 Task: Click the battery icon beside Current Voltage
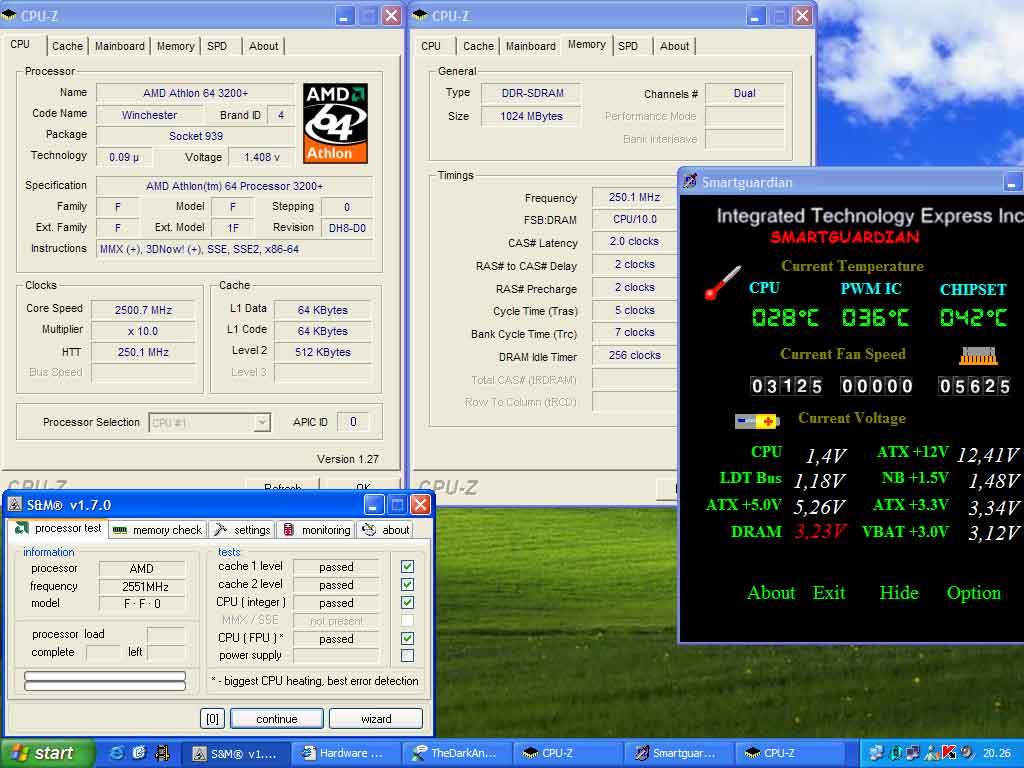click(x=757, y=421)
